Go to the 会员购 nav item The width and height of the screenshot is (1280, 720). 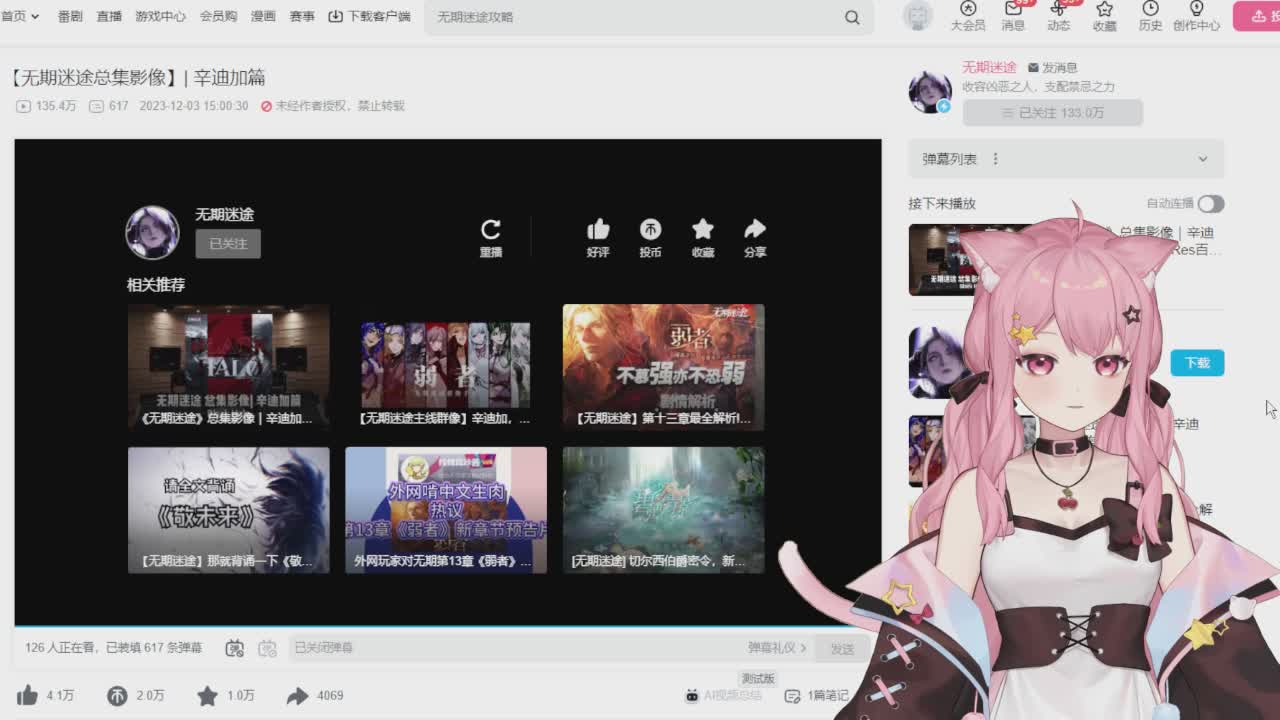click(x=218, y=16)
